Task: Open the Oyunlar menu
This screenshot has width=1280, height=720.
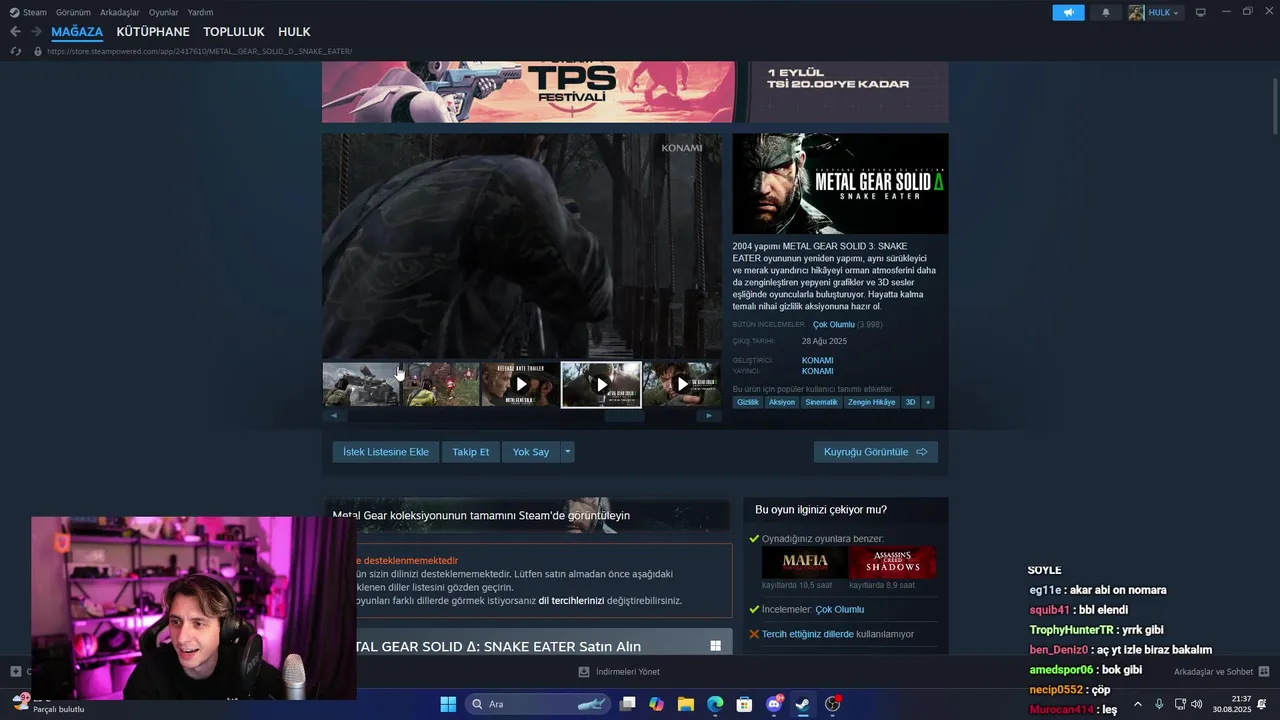Action: [163, 12]
